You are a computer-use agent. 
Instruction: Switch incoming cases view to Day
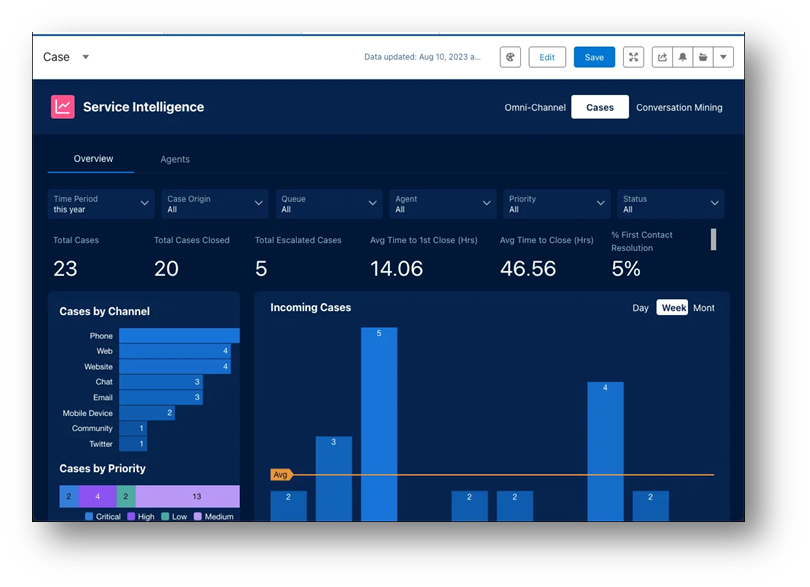pyautogui.click(x=640, y=308)
